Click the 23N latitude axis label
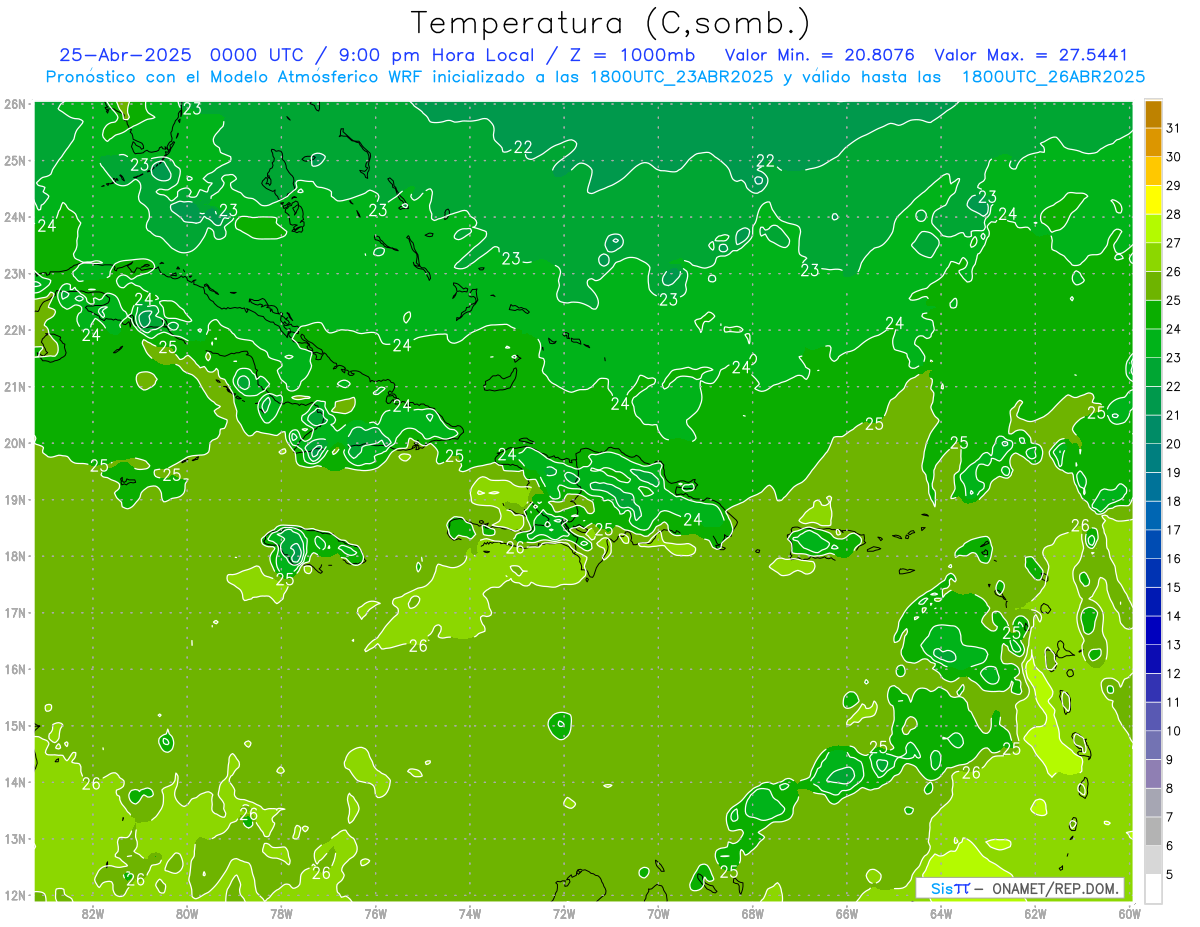This screenshot has height=927, width=1200. (x=15, y=273)
